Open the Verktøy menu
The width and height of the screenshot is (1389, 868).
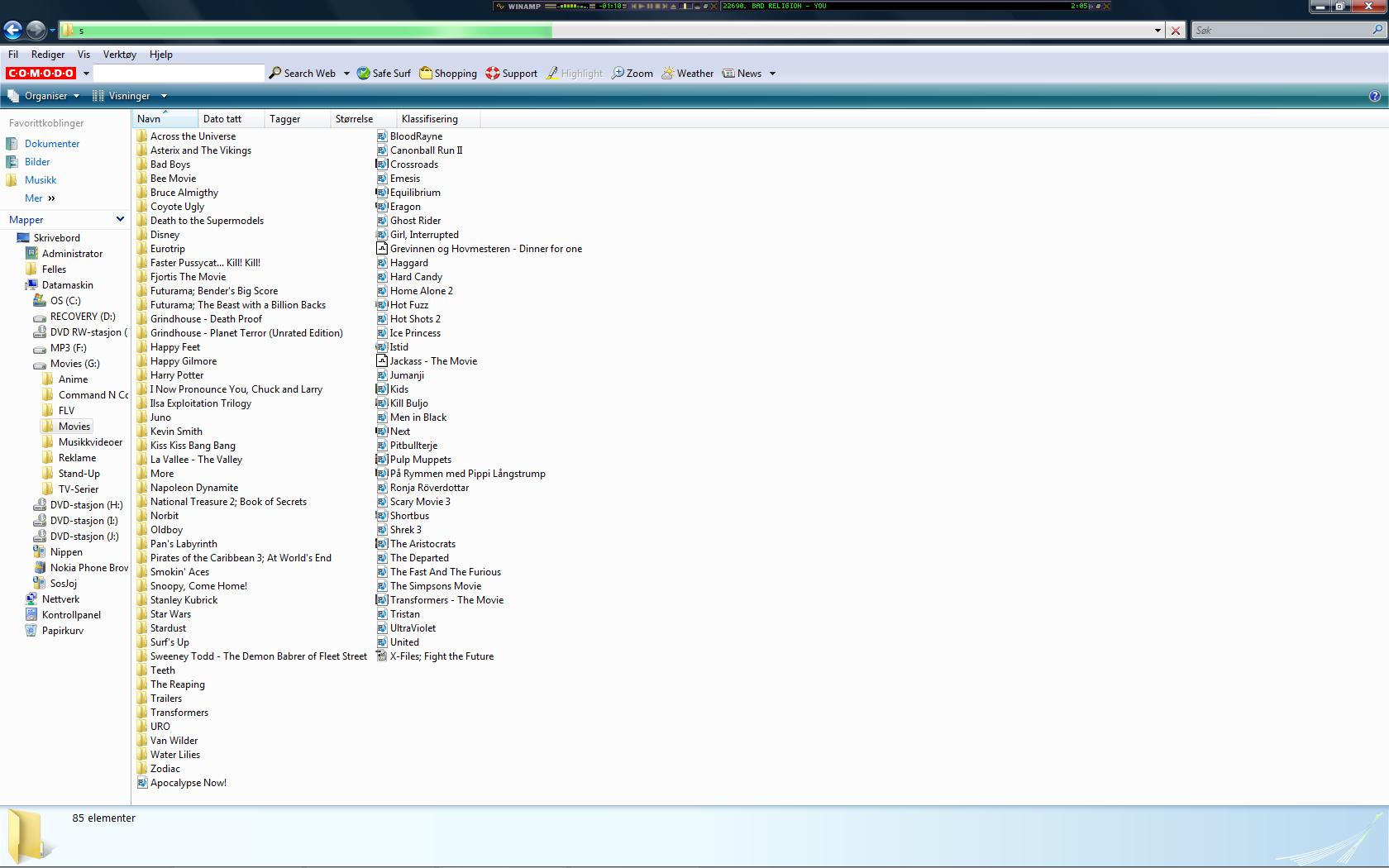[120, 55]
